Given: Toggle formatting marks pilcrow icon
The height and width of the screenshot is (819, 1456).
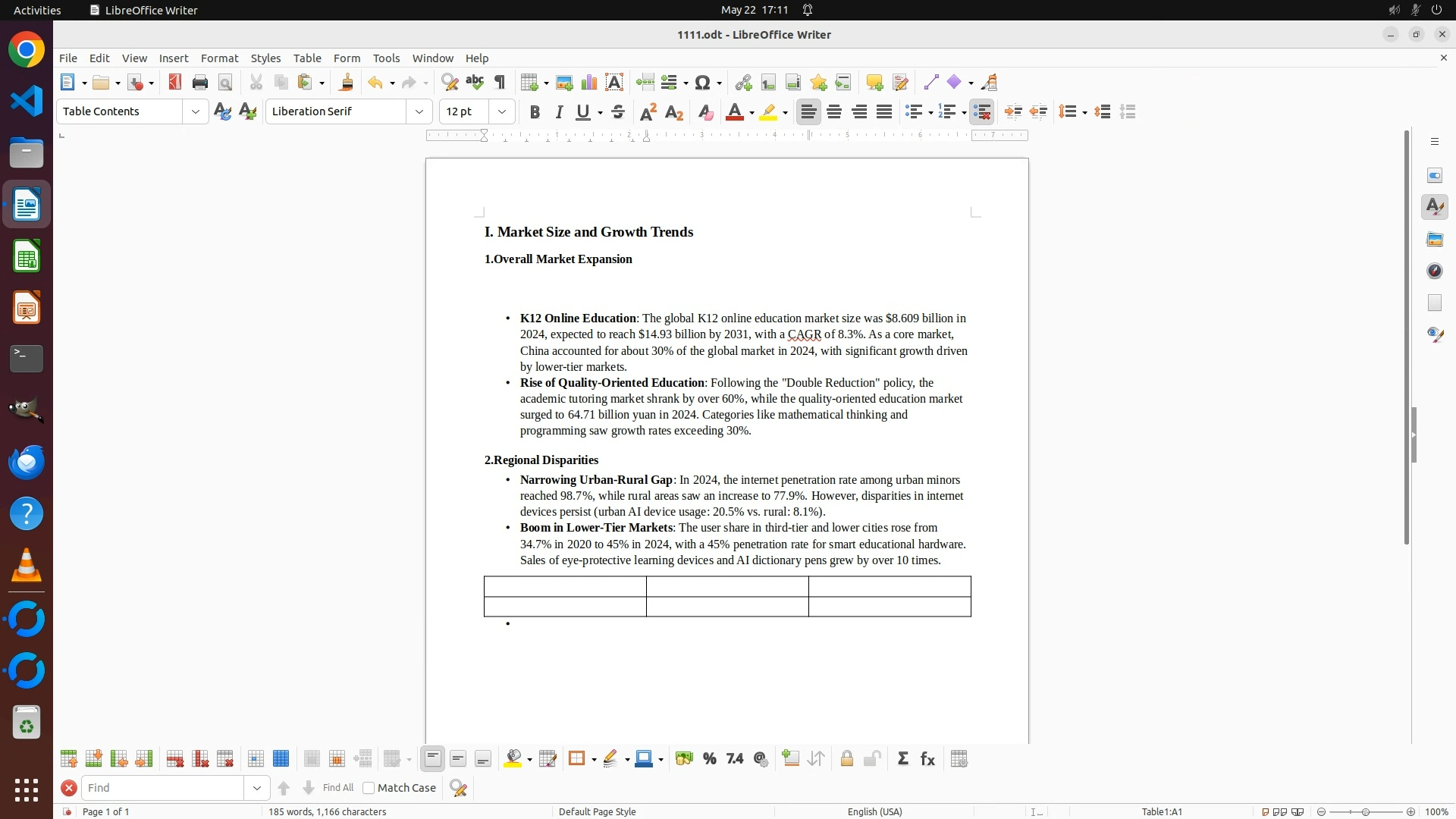Looking at the screenshot, I should pyautogui.click(x=500, y=83).
